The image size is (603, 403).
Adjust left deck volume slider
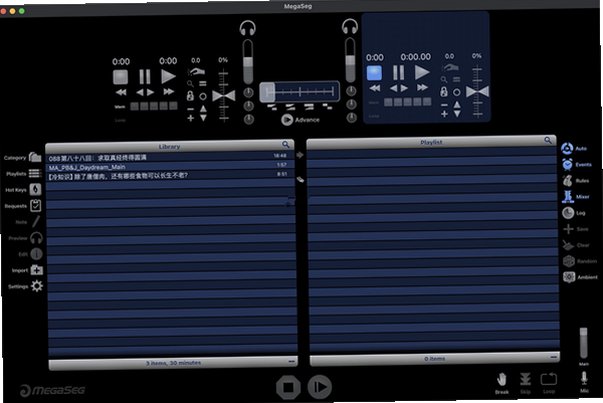click(x=248, y=62)
